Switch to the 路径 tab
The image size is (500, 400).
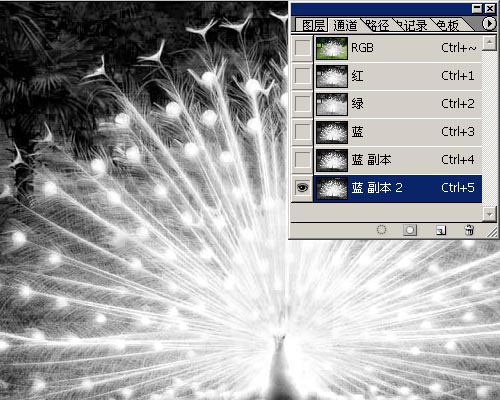[377, 25]
